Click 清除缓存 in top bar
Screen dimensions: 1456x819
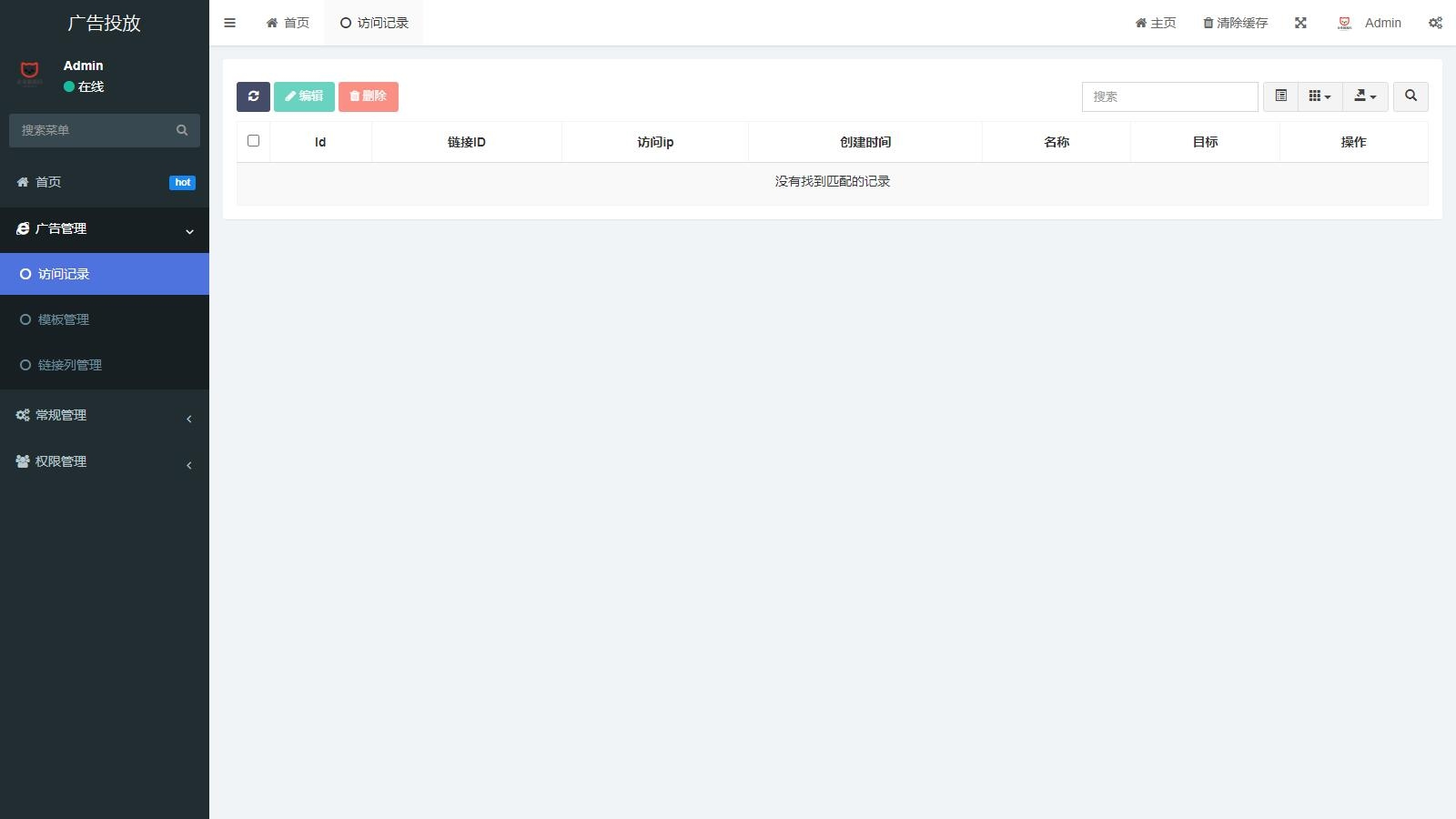pos(1235,23)
